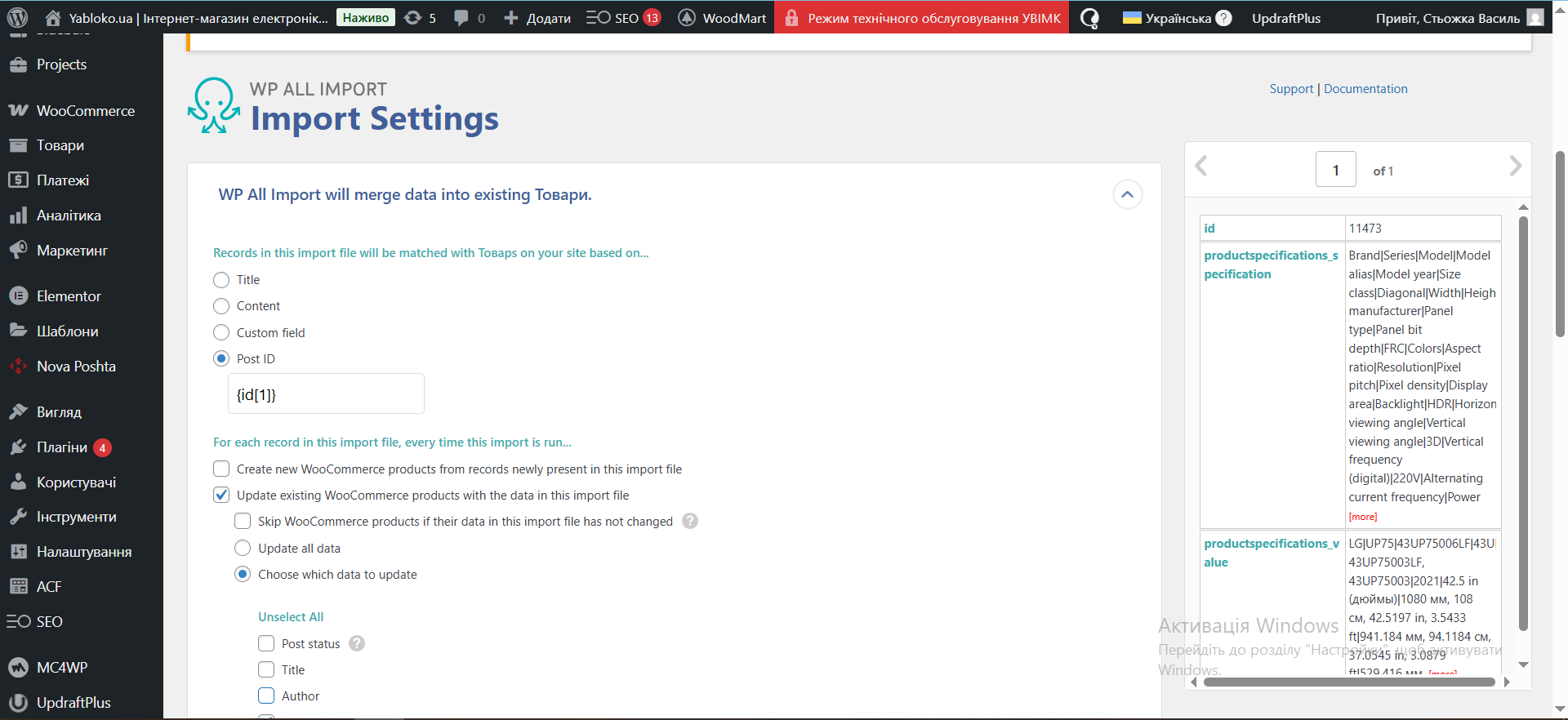Click the preview panel horizontal scrollbar
1568x720 pixels.
[x=1349, y=682]
